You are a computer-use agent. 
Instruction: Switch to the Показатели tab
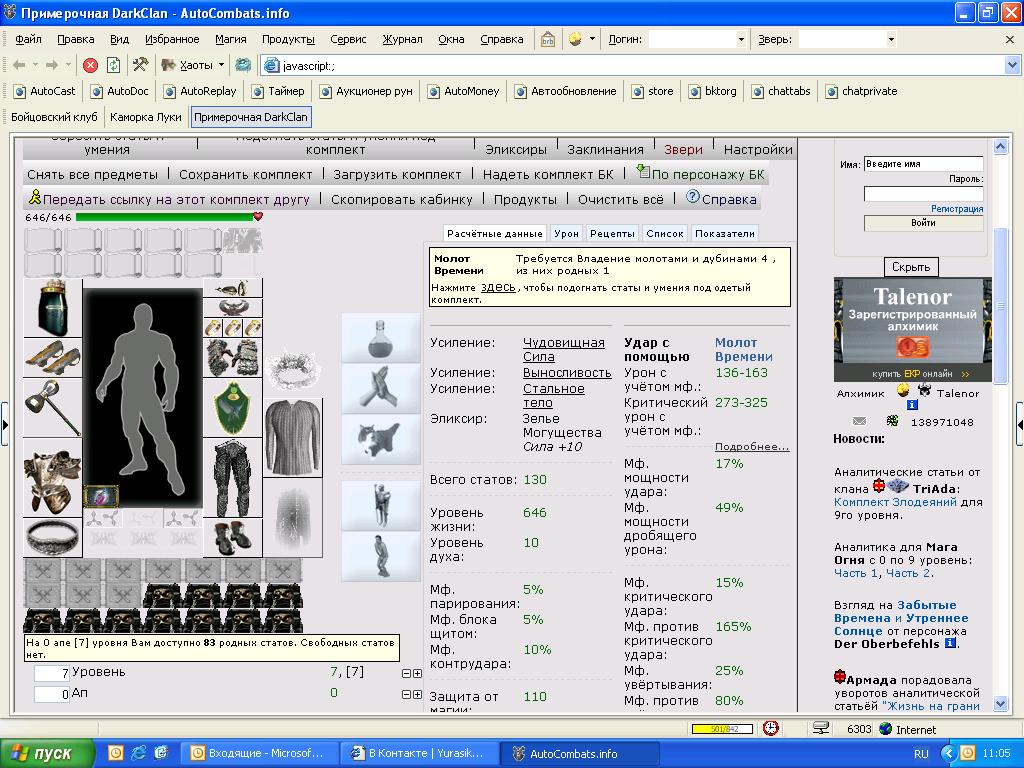click(x=725, y=233)
